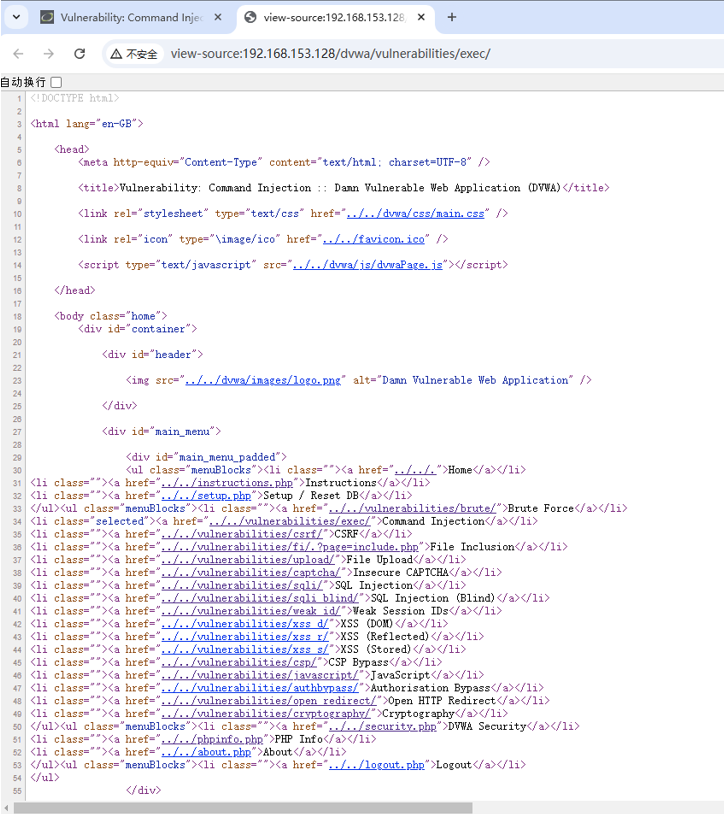This screenshot has width=724, height=814.
Task: Follow the ../../vulnerabilities/sqli_blind/ link
Action: point(260,598)
